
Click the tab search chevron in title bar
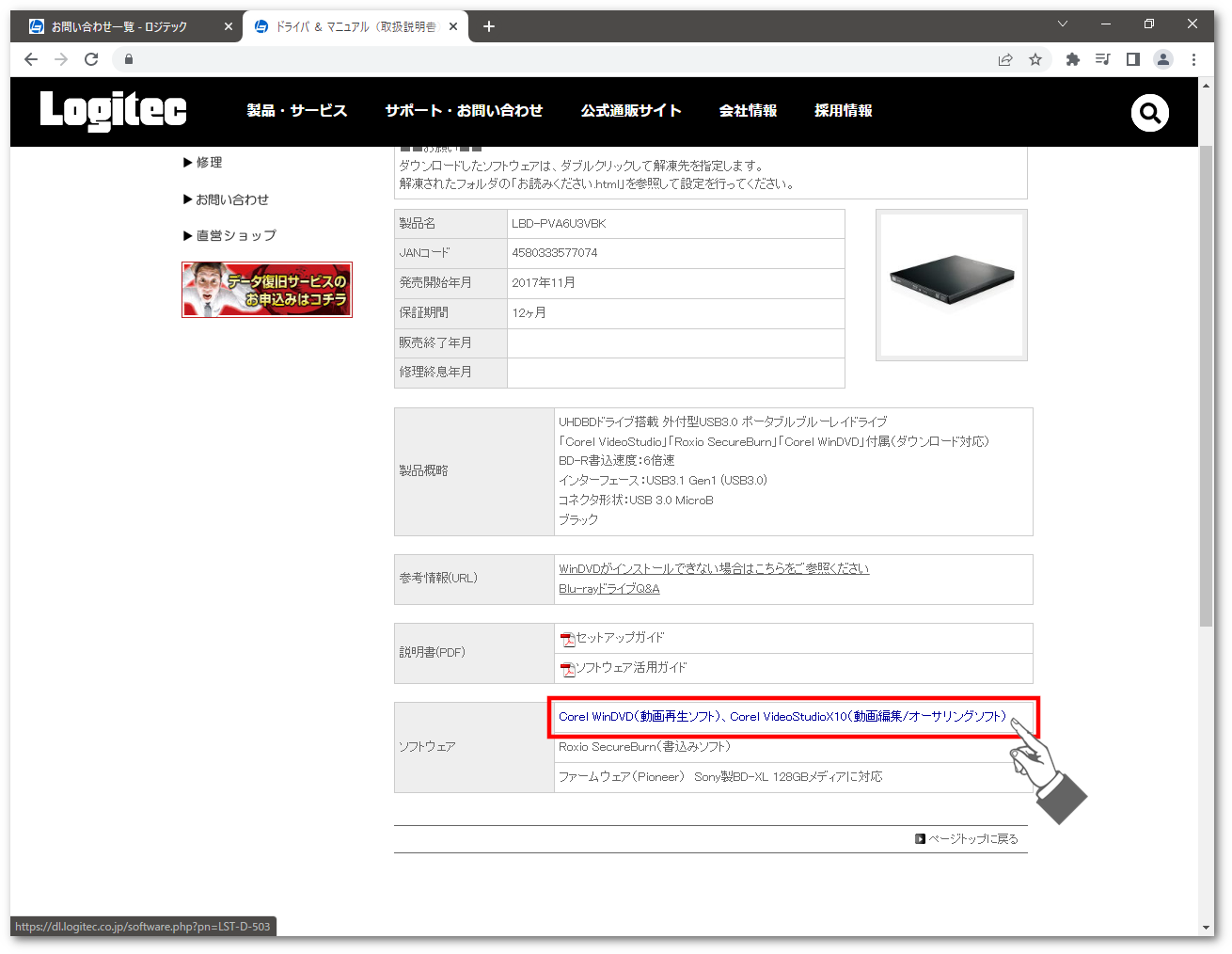(1063, 24)
